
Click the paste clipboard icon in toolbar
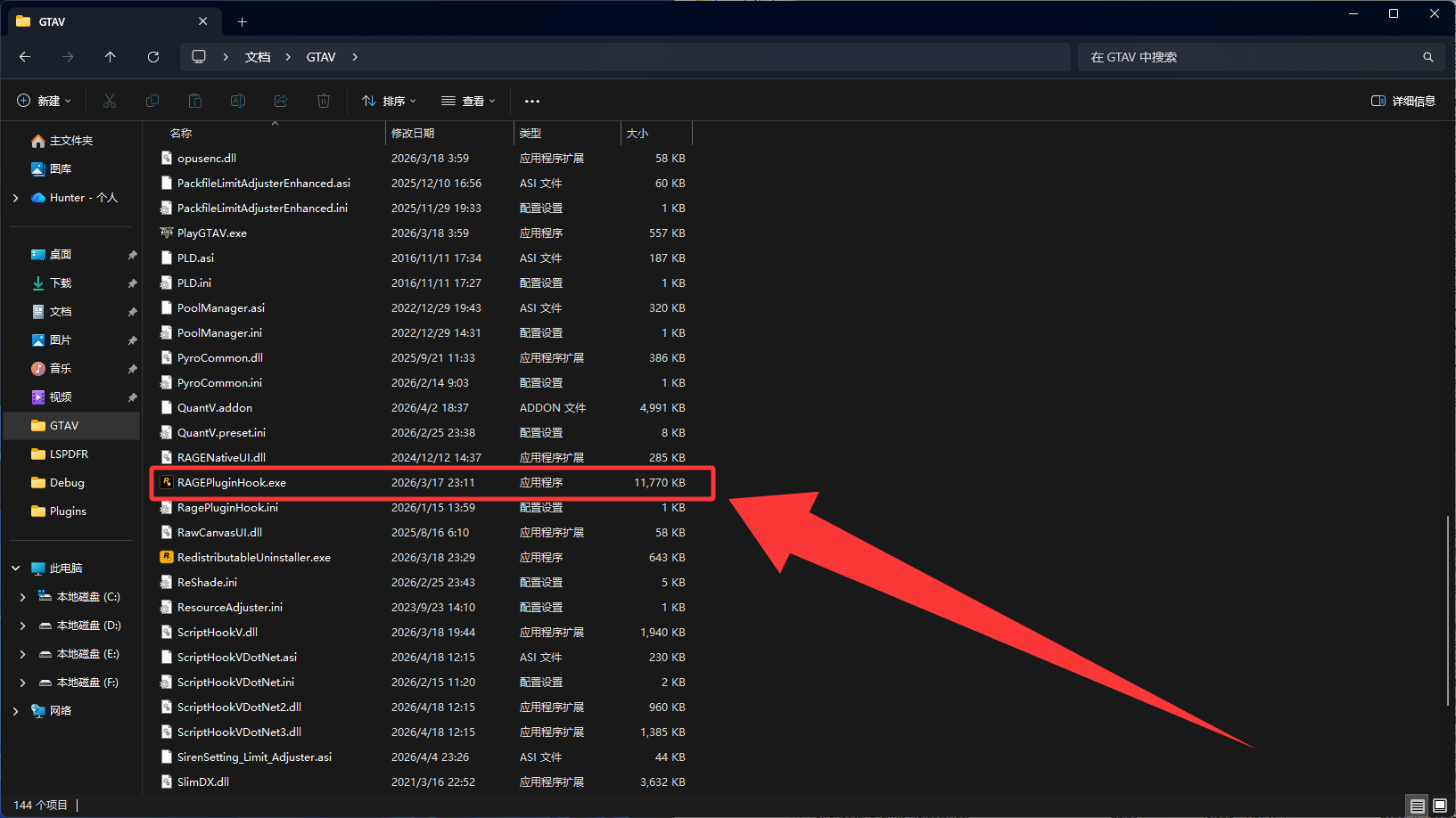(x=195, y=101)
